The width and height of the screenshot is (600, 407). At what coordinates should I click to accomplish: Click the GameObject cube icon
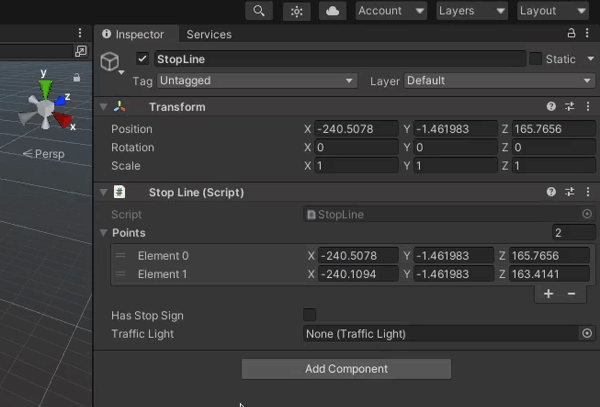tap(110, 61)
